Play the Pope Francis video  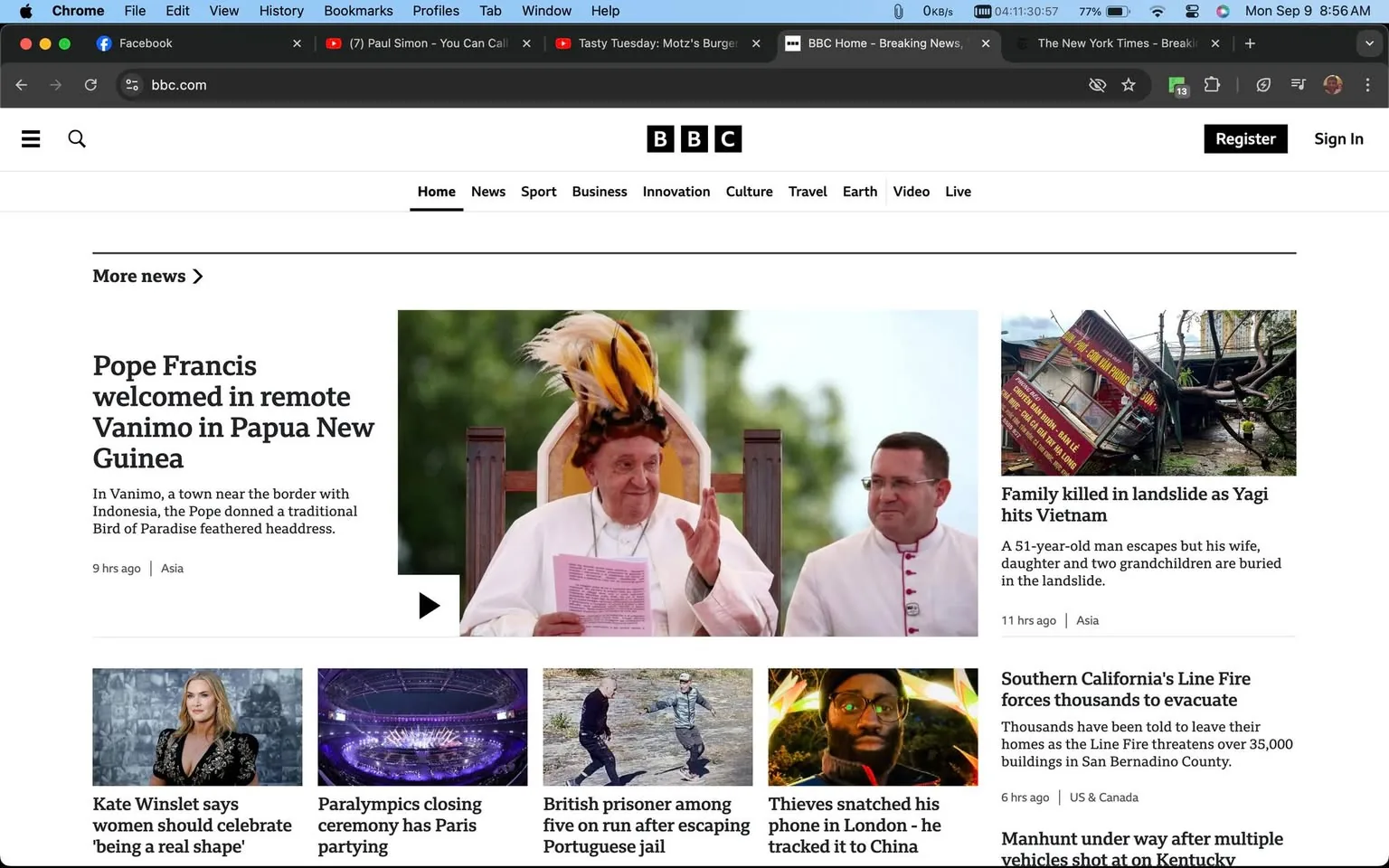tap(428, 605)
